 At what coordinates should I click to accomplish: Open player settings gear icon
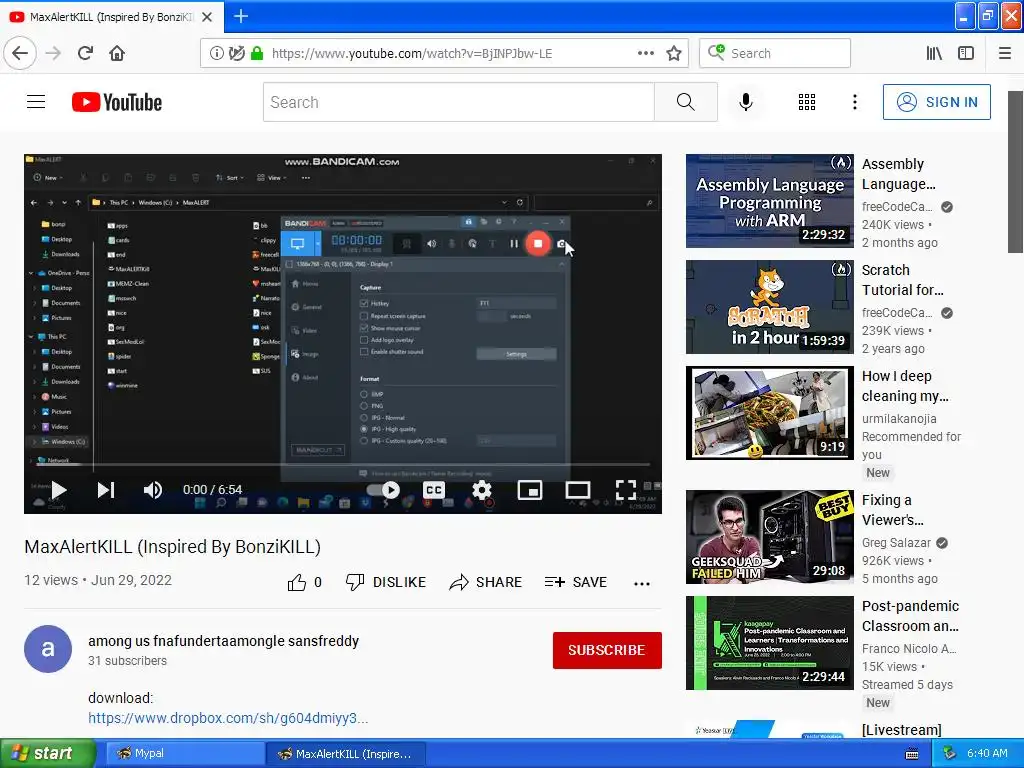coord(482,490)
